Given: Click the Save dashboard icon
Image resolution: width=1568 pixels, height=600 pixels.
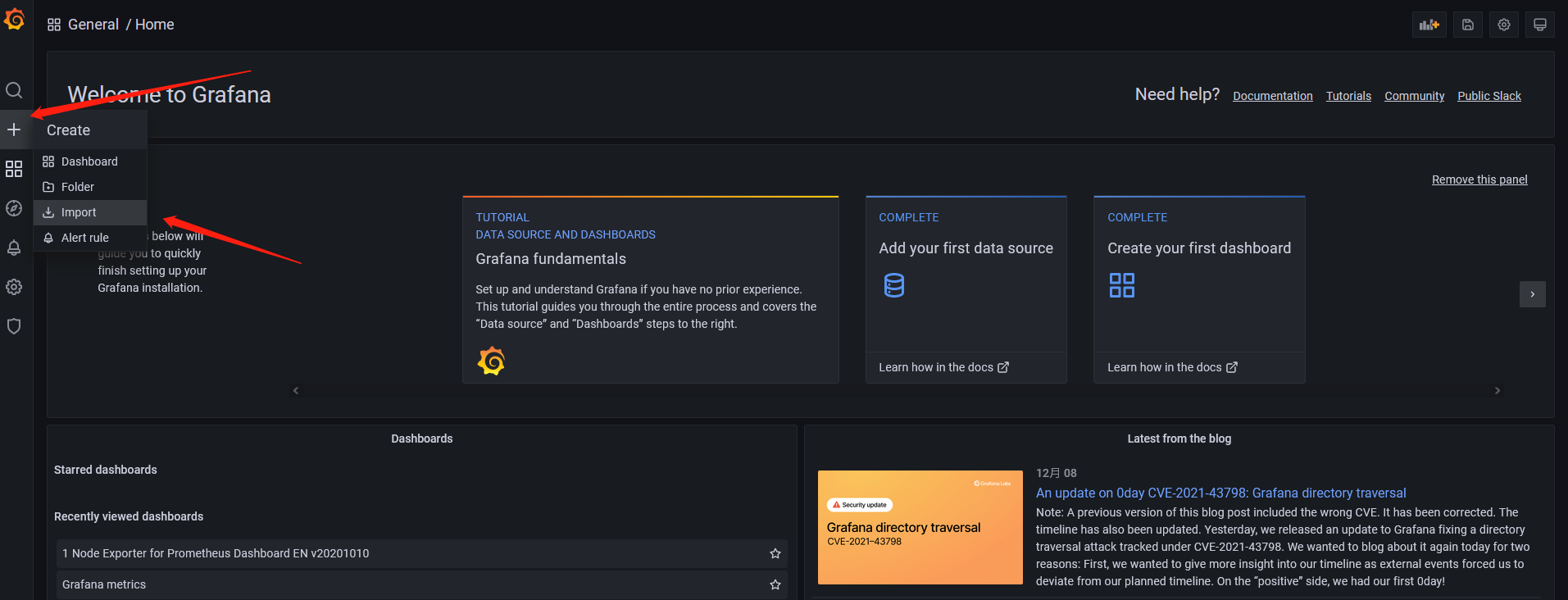Looking at the screenshot, I should (1468, 25).
